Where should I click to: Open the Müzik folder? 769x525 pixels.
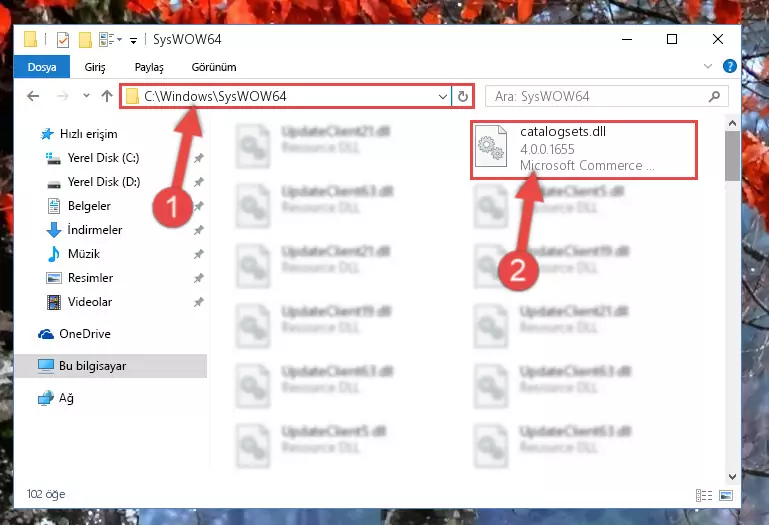coord(84,254)
